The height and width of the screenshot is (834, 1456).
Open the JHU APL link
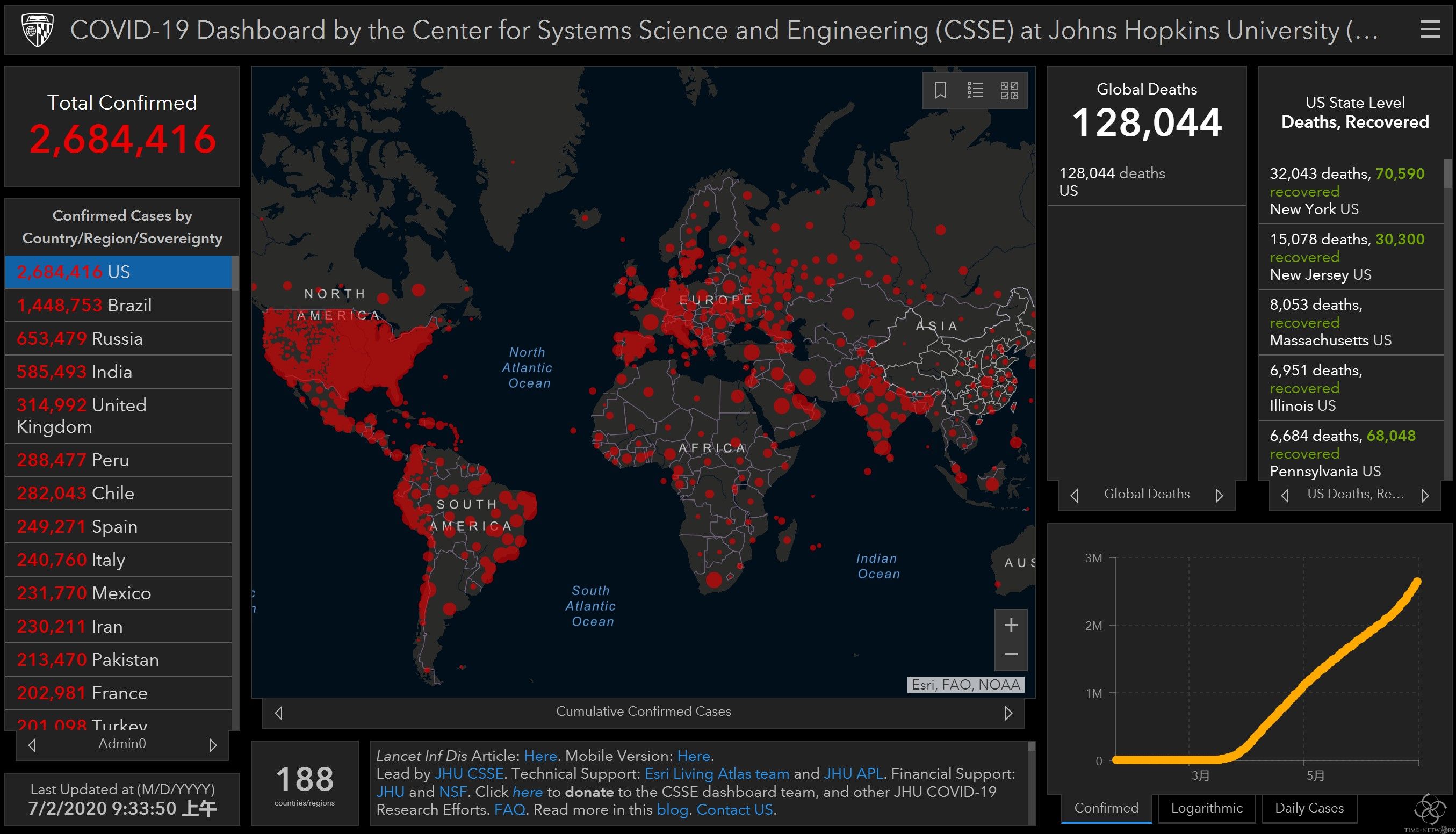click(x=853, y=774)
